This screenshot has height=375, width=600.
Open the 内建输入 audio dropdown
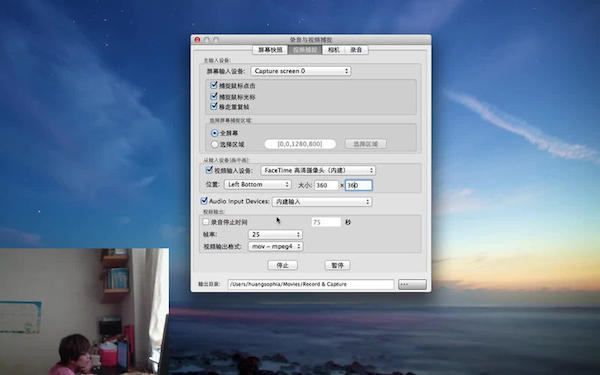coord(322,202)
